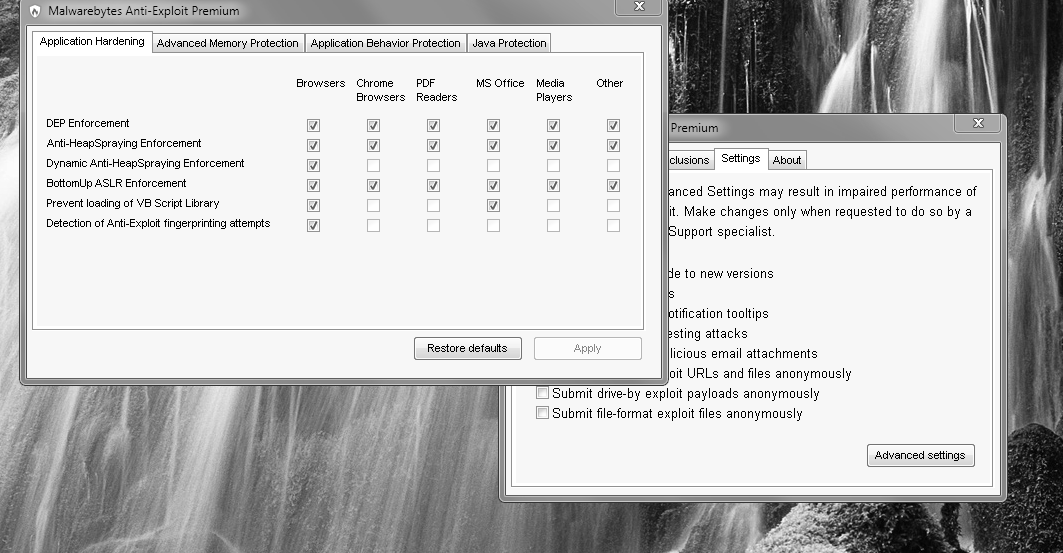1063x553 pixels.
Task: Click the MS Office column header
Action: coord(500,83)
